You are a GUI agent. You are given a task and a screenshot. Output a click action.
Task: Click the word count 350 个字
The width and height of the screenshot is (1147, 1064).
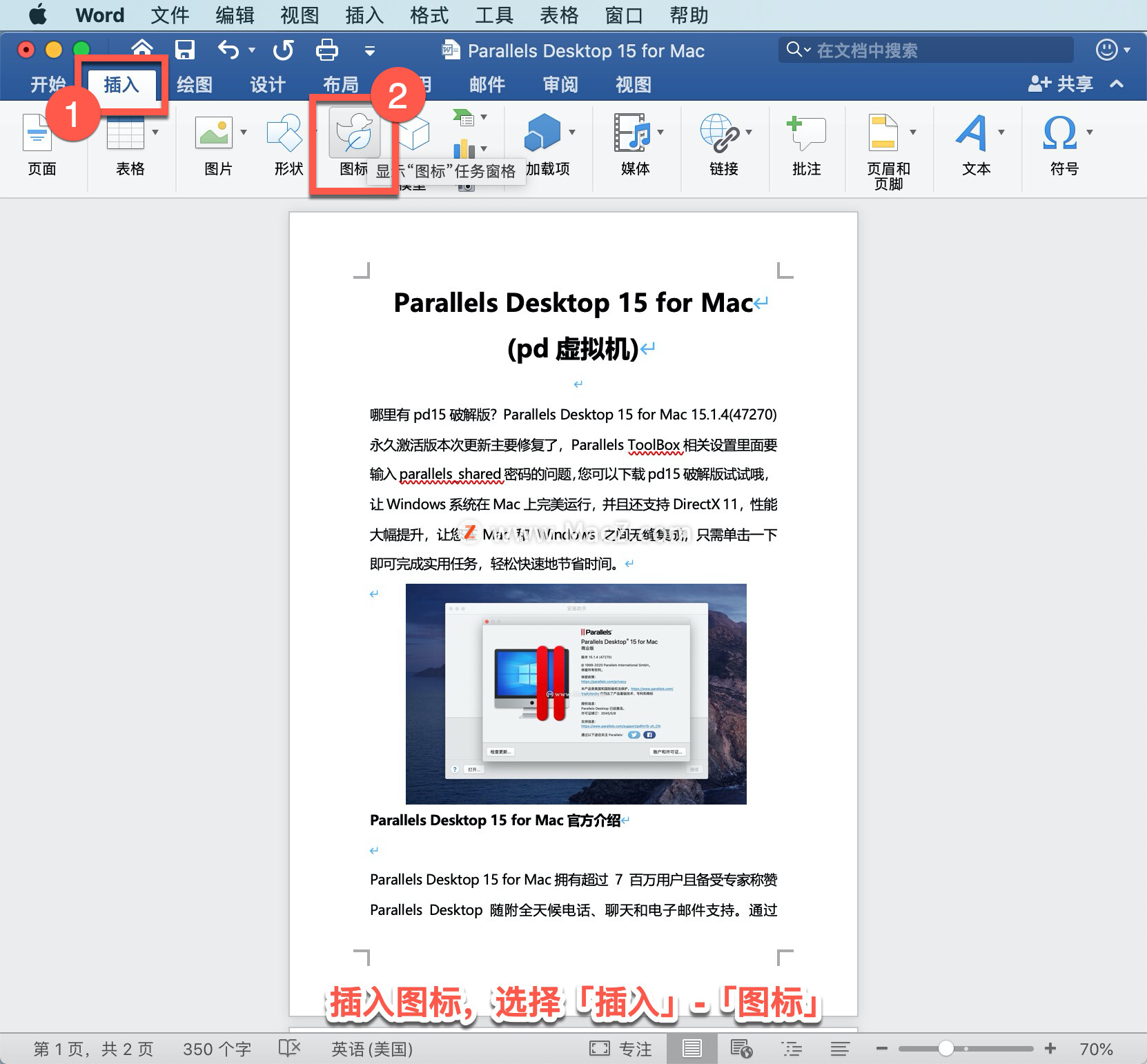(217, 1049)
